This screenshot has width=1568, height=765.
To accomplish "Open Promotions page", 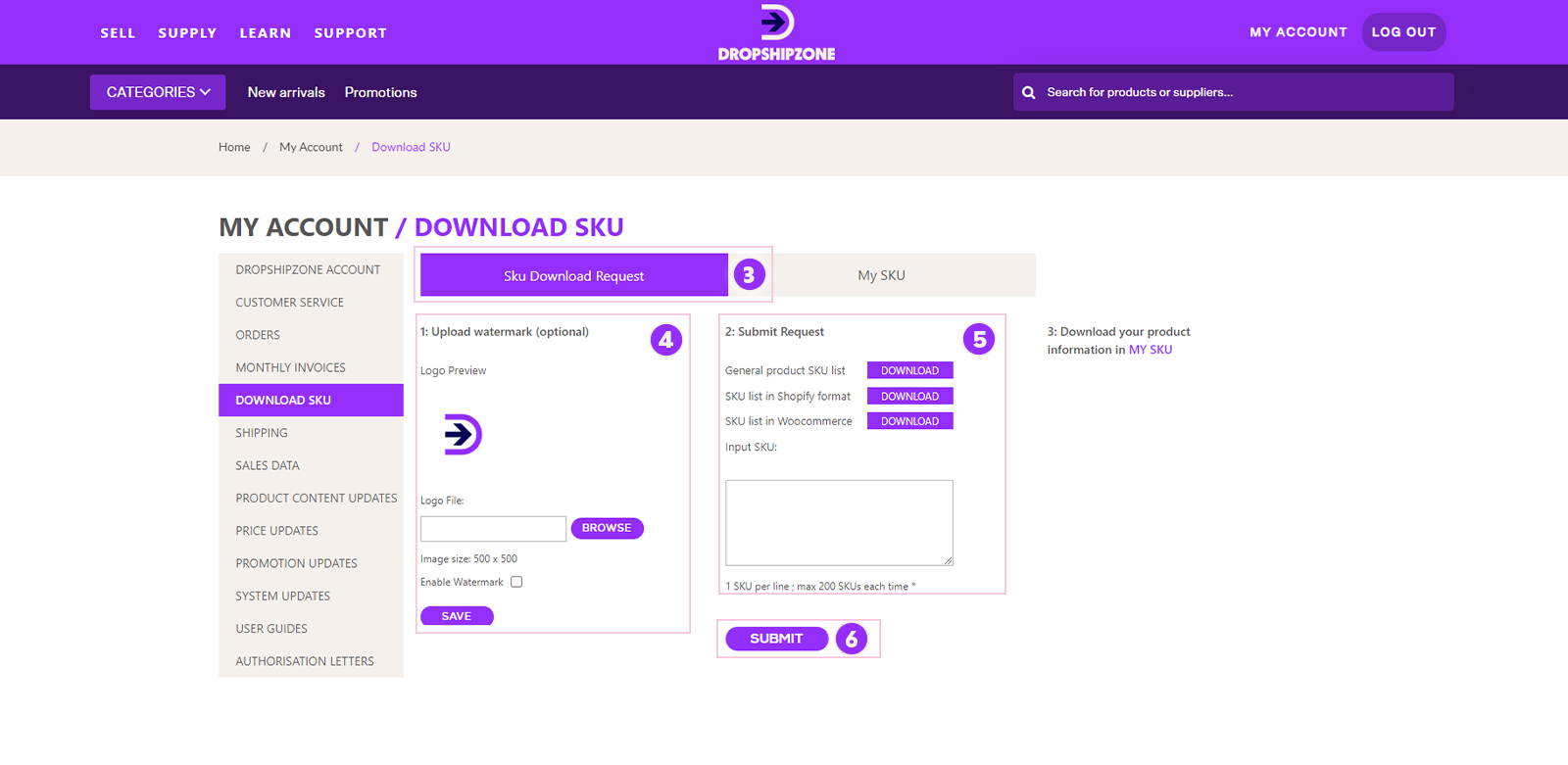I will (380, 92).
